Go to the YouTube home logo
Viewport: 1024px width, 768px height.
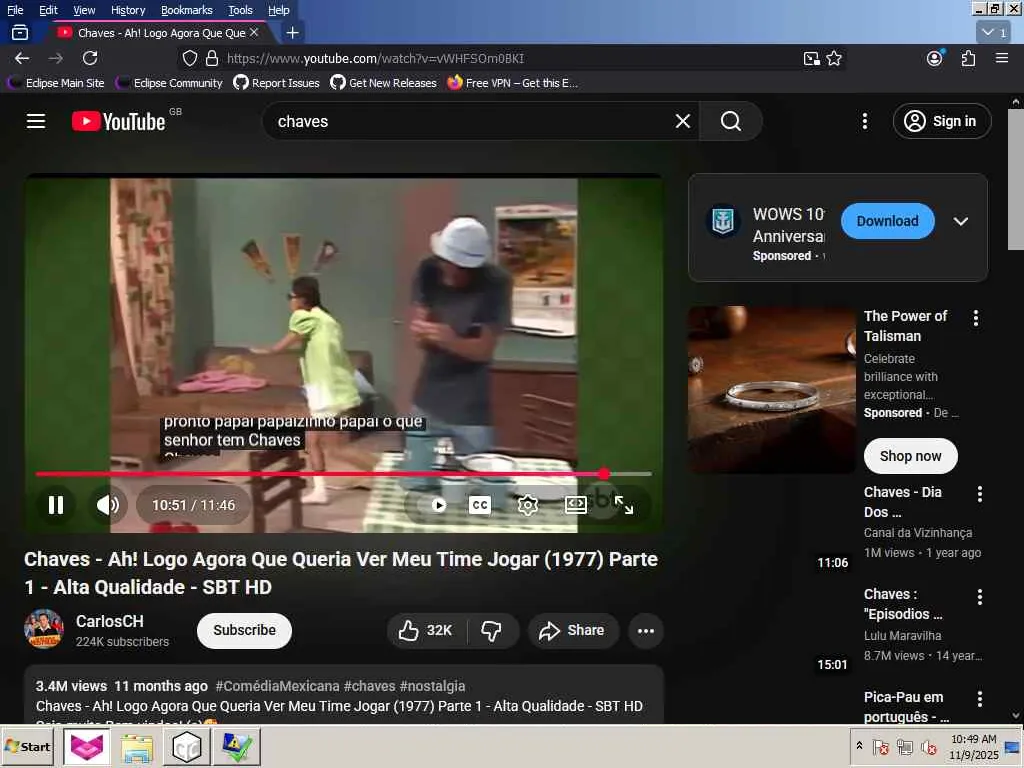pyautogui.click(x=119, y=121)
